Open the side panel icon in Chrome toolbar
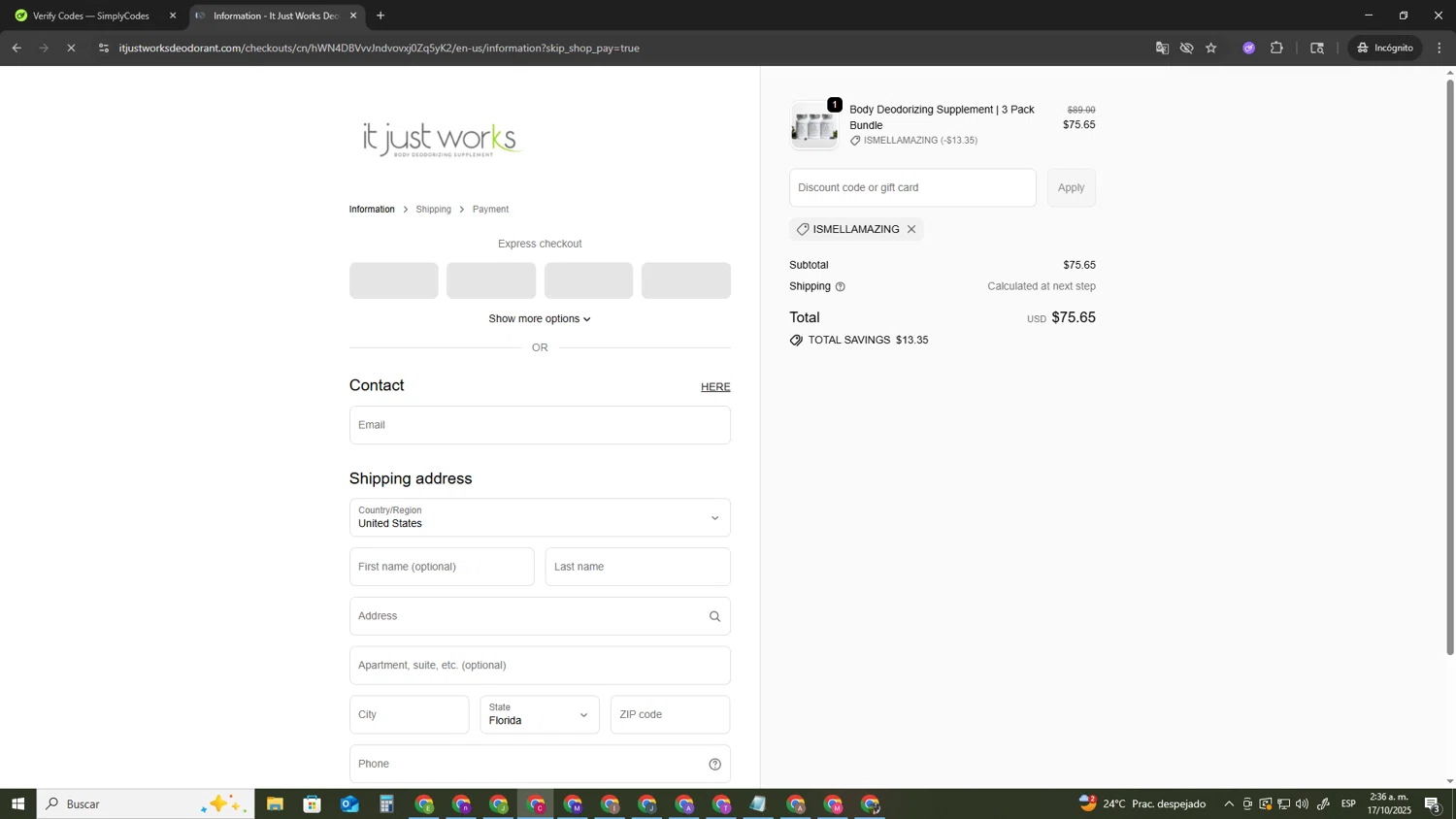 coord(1317,48)
